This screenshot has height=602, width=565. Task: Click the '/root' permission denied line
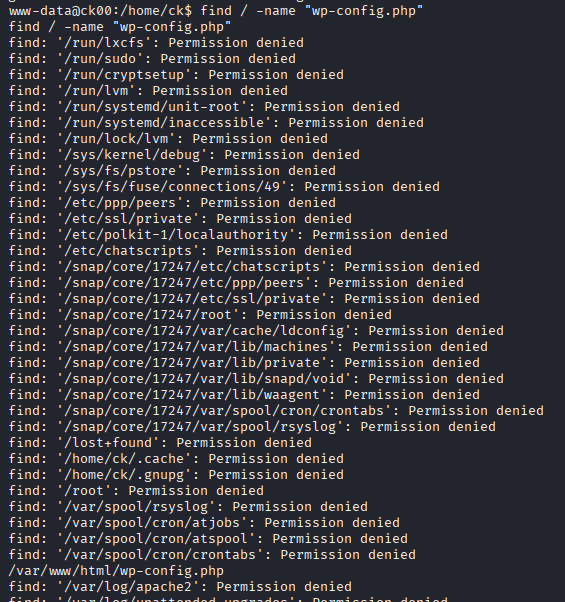coord(136,491)
